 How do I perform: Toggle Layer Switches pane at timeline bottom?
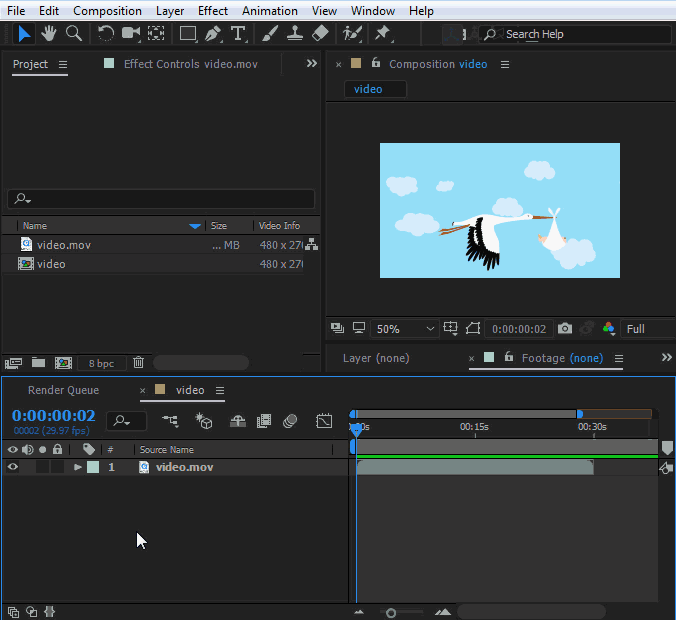pos(13,612)
